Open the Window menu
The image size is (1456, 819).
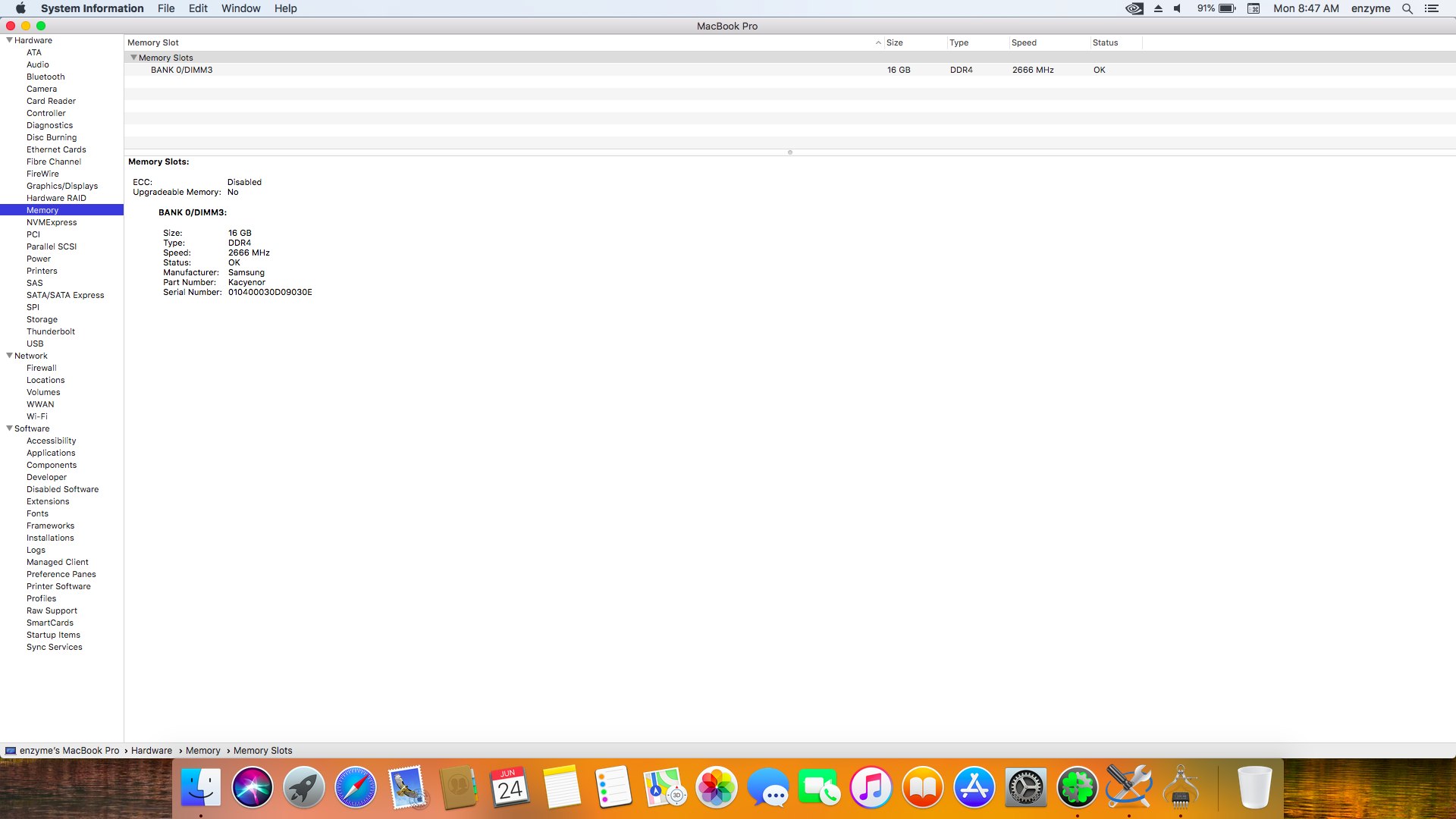240,8
